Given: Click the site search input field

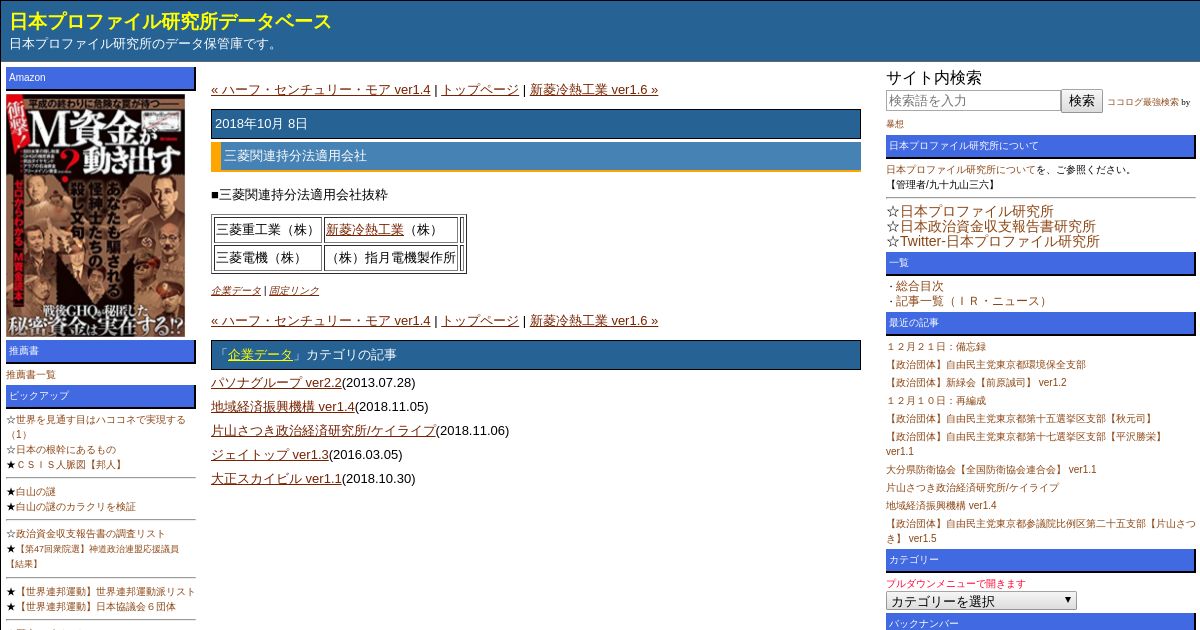Looking at the screenshot, I should tap(973, 100).
